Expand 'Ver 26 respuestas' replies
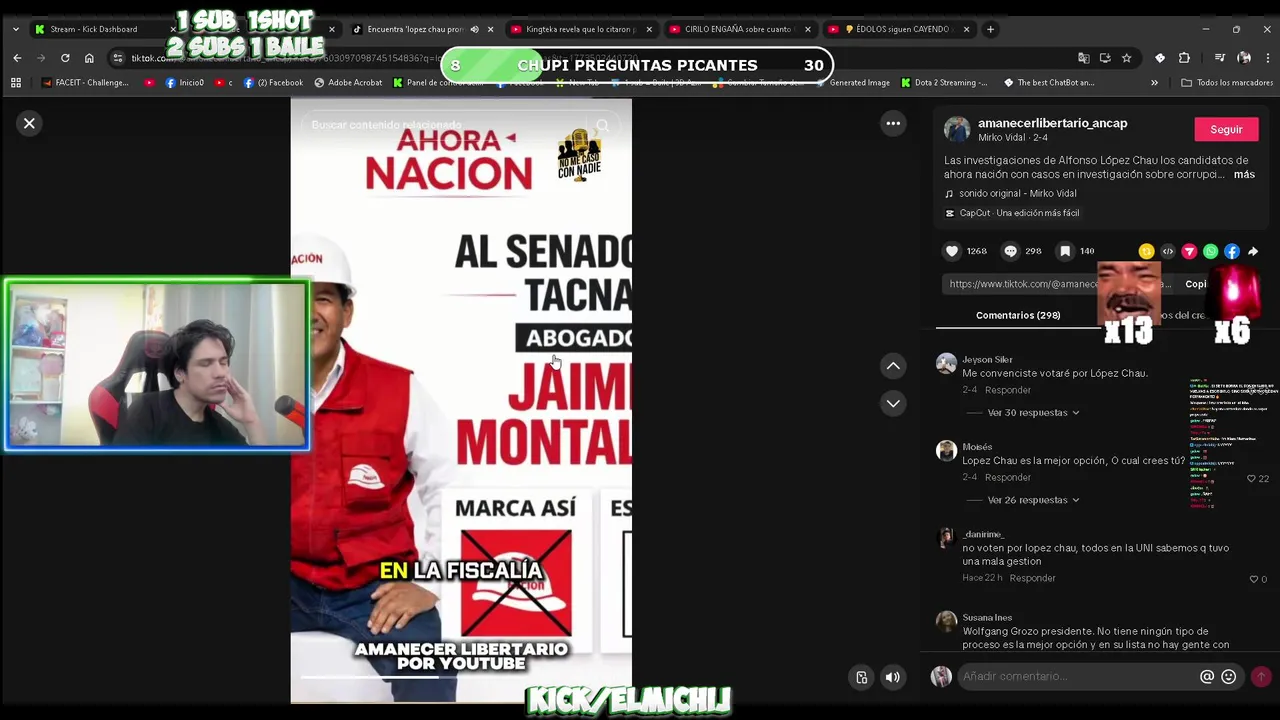The width and height of the screenshot is (1280, 720). point(1033,500)
